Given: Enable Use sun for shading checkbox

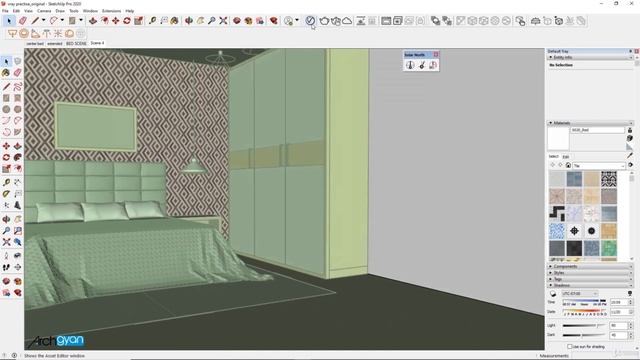Looking at the screenshot, I should click(570, 347).
